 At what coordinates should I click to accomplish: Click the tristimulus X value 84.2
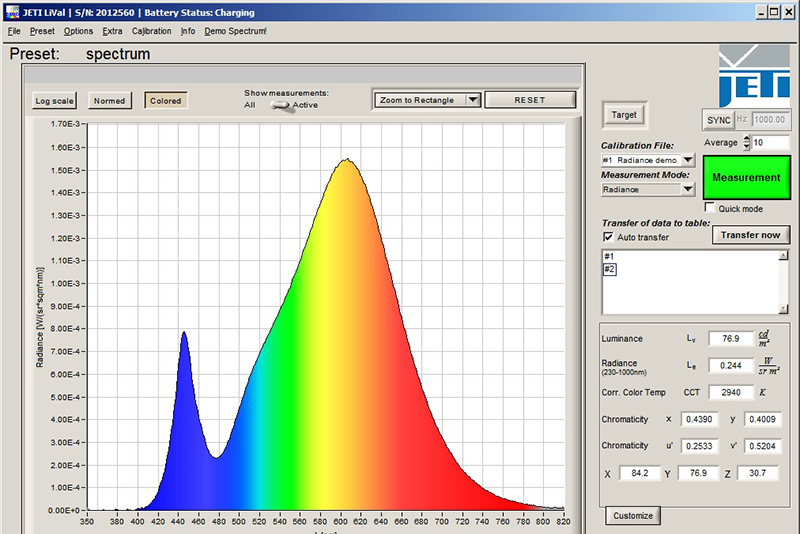(640, 473)
